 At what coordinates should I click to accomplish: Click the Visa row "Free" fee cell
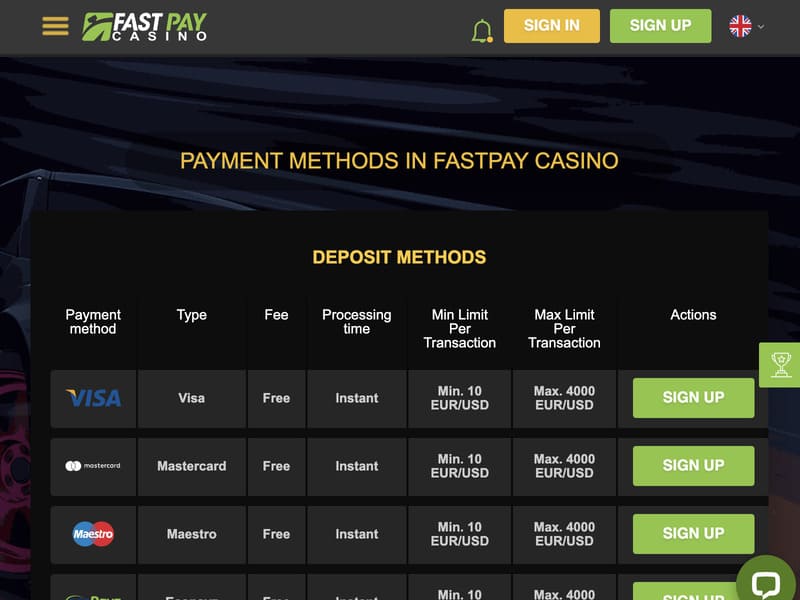[277, 398]
